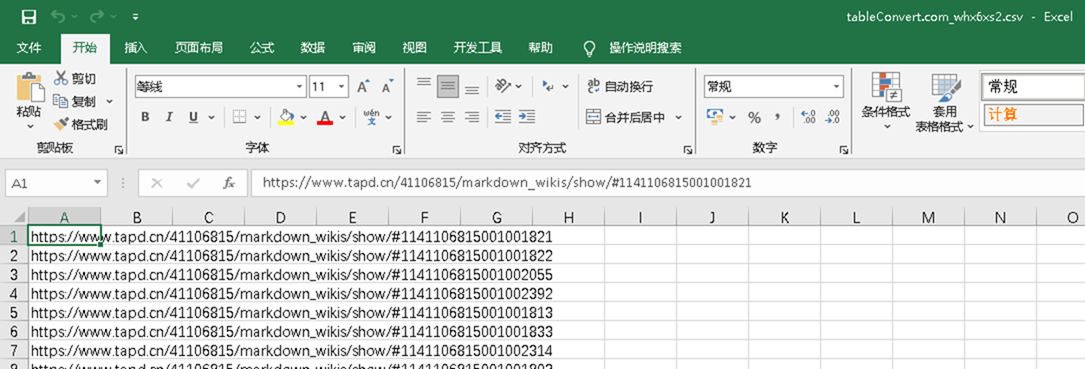Redo the last action

pos(98,17)
